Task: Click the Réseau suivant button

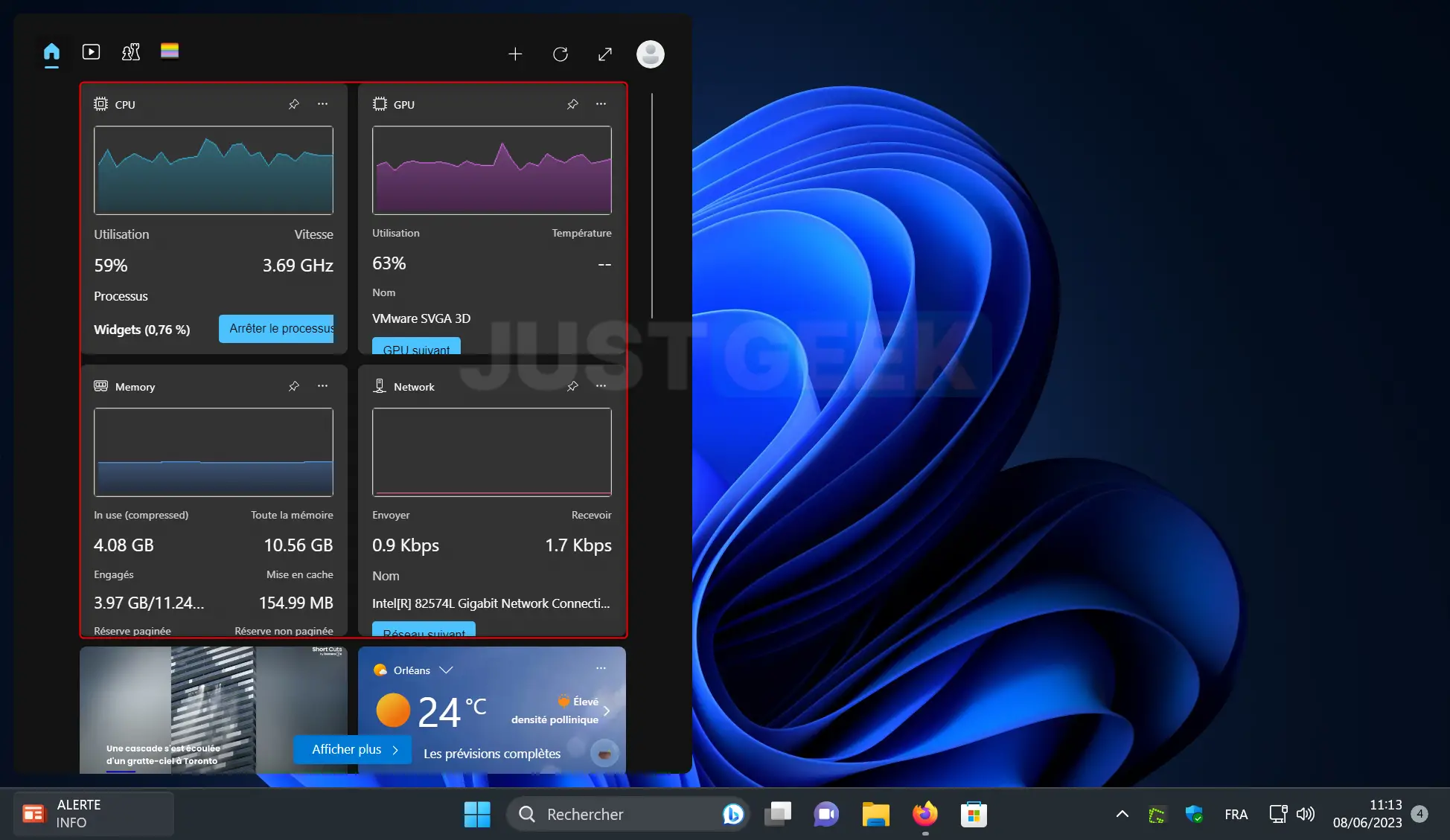Action: coord(424,629)
